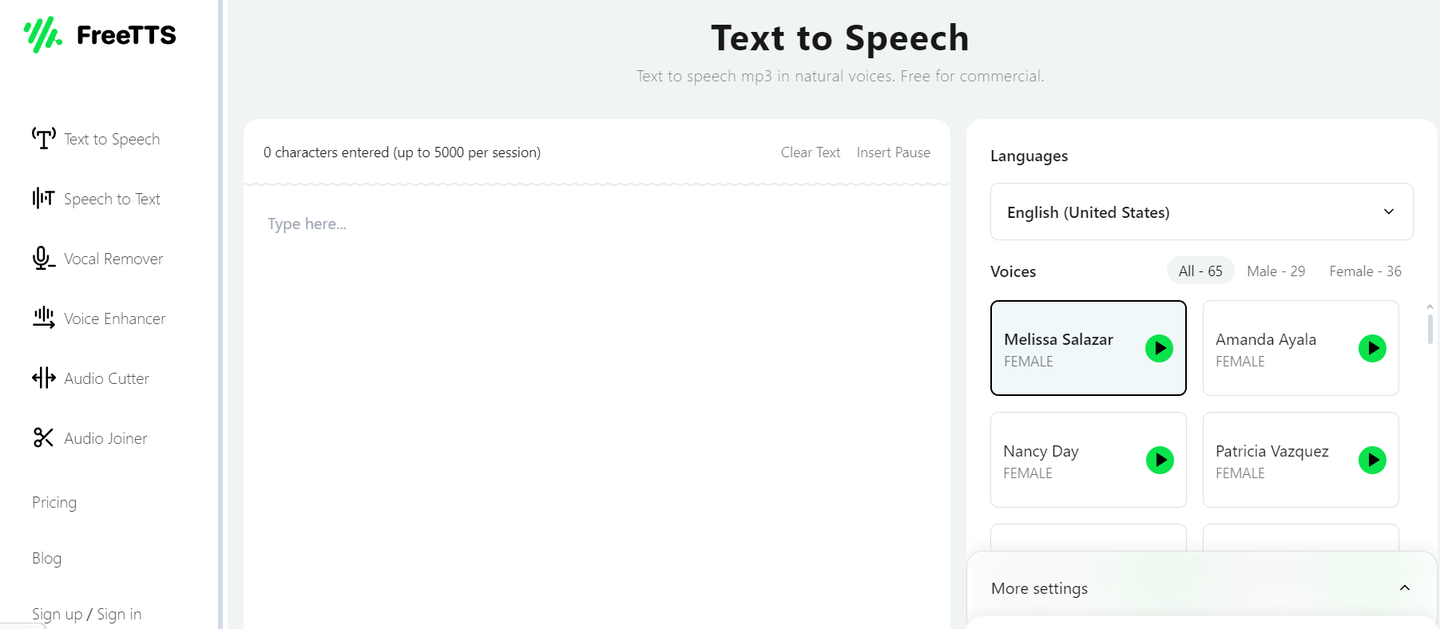Screen dimensions: 1440x629
Task: Open the Voice Enhancer icon
Action: click(43, 319)
